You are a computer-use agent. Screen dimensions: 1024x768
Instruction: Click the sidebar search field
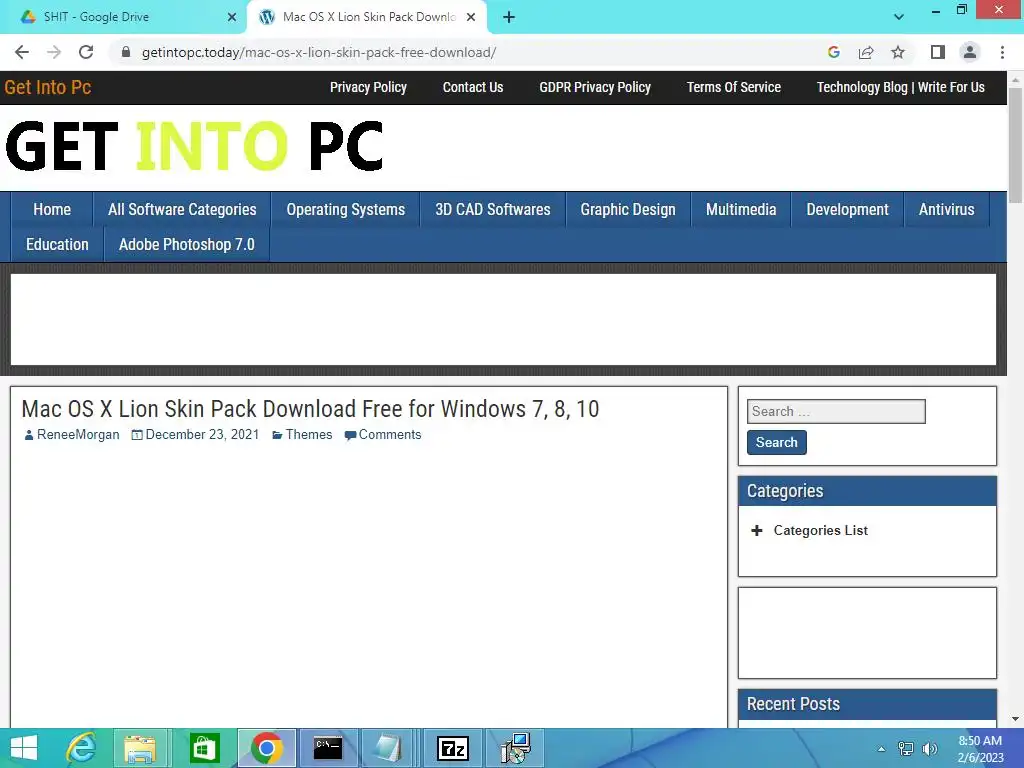click(836, 411)
